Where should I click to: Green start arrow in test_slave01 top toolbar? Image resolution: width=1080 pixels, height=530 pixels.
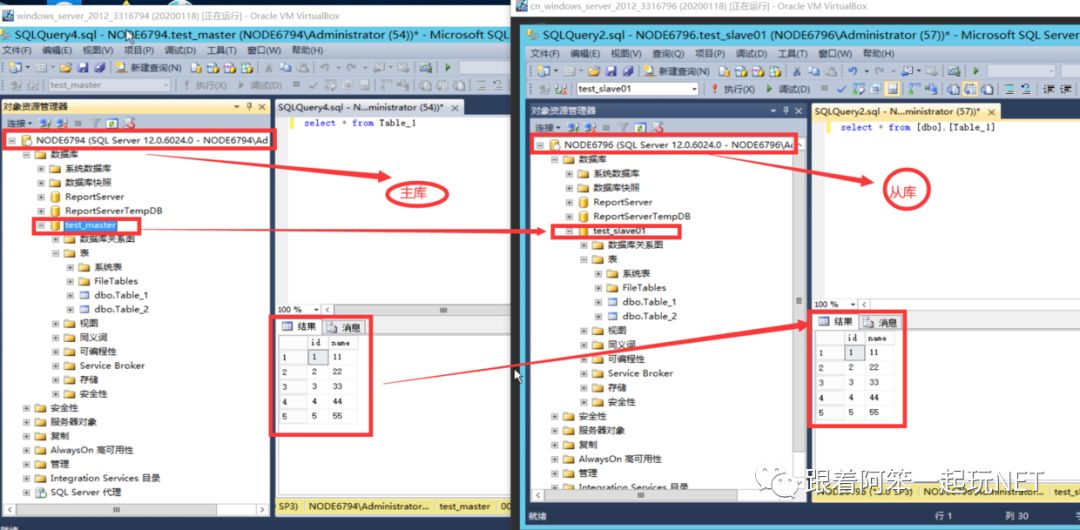point(976,71)
